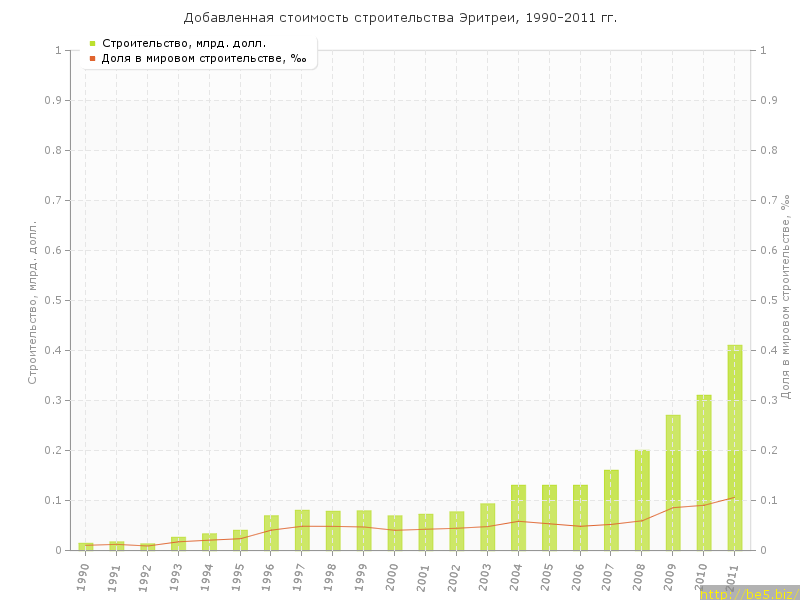
Task: Click the green Строительство legend marker
Action: (x=92, y=43)
